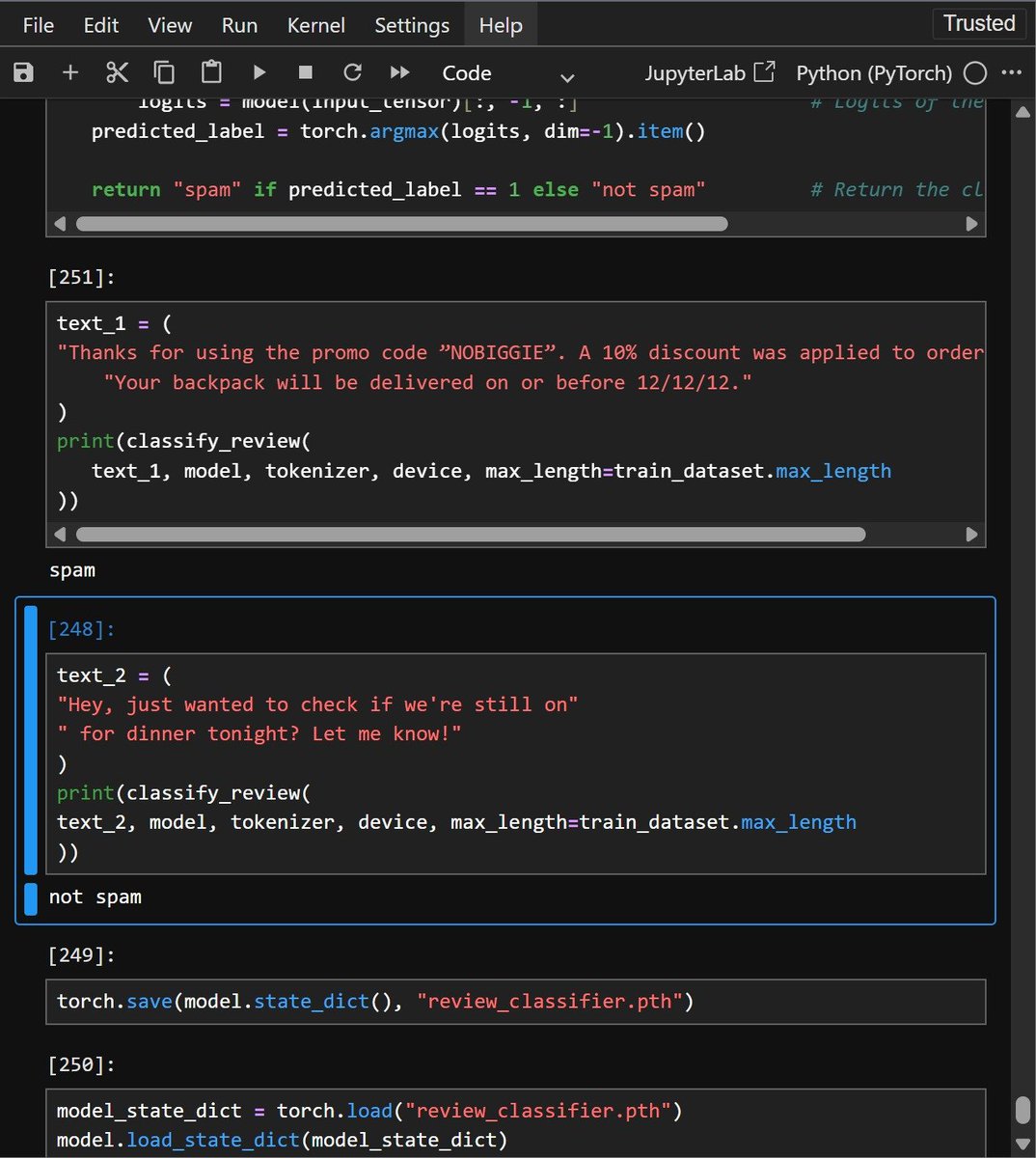Open the cell type dropdown showing Code
Screen dimensions: 1036x1158
click(507, 73)
